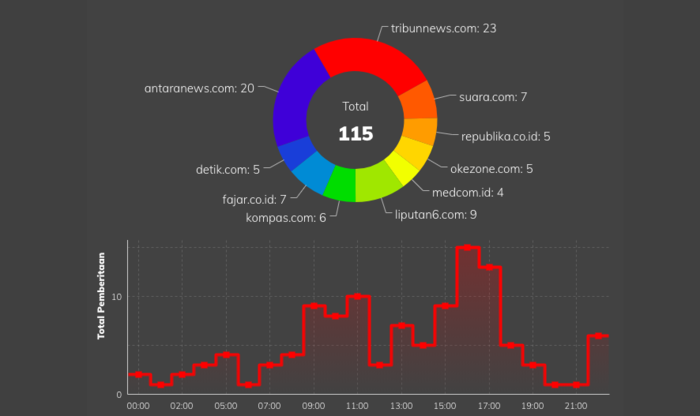This screenshot has width=700, height=416.
Task: Click the 09:00 x-axis label
Action: tap(313, 406)
